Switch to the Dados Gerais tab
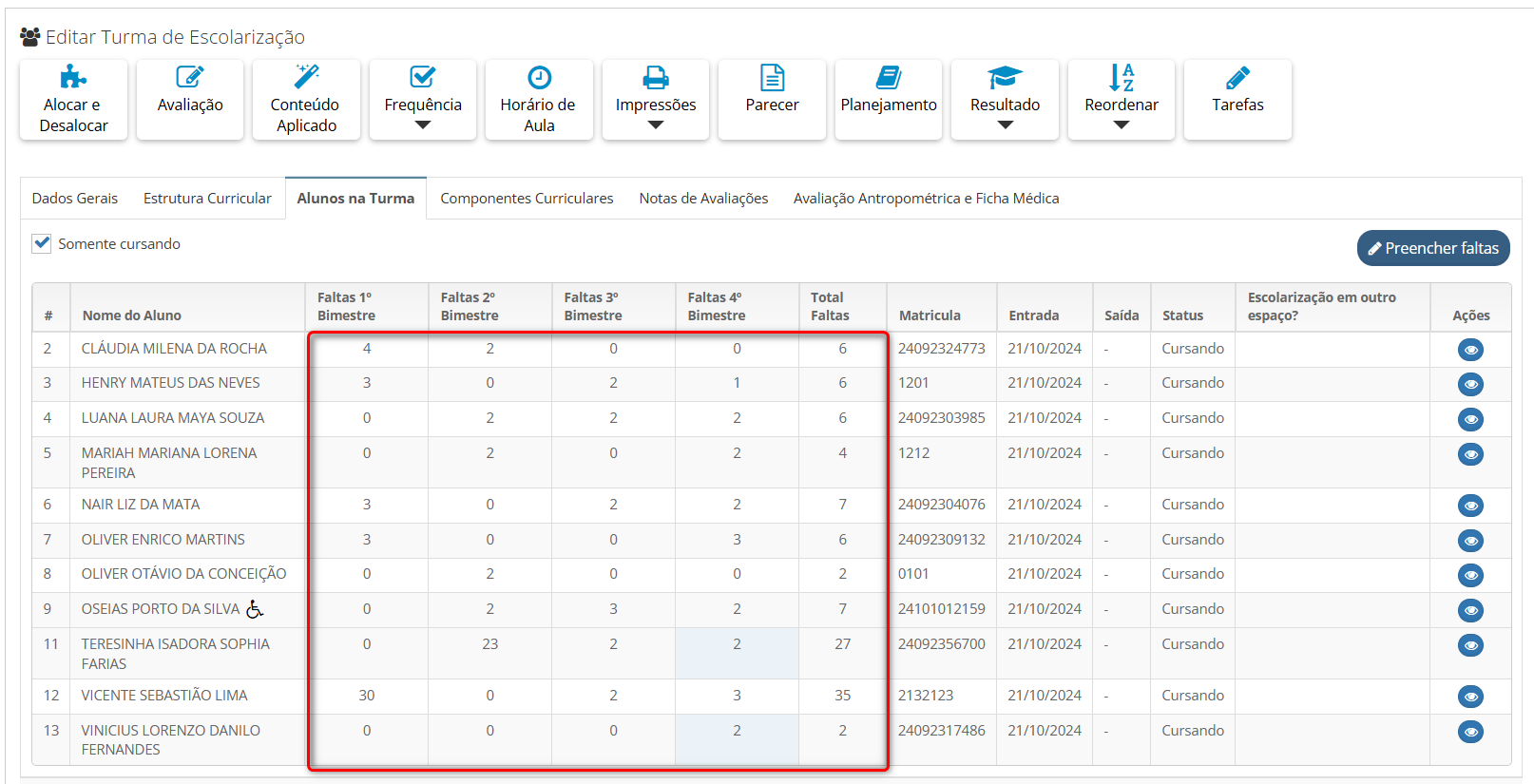The height and width of the screenshot is (784, 1534). 75,199
